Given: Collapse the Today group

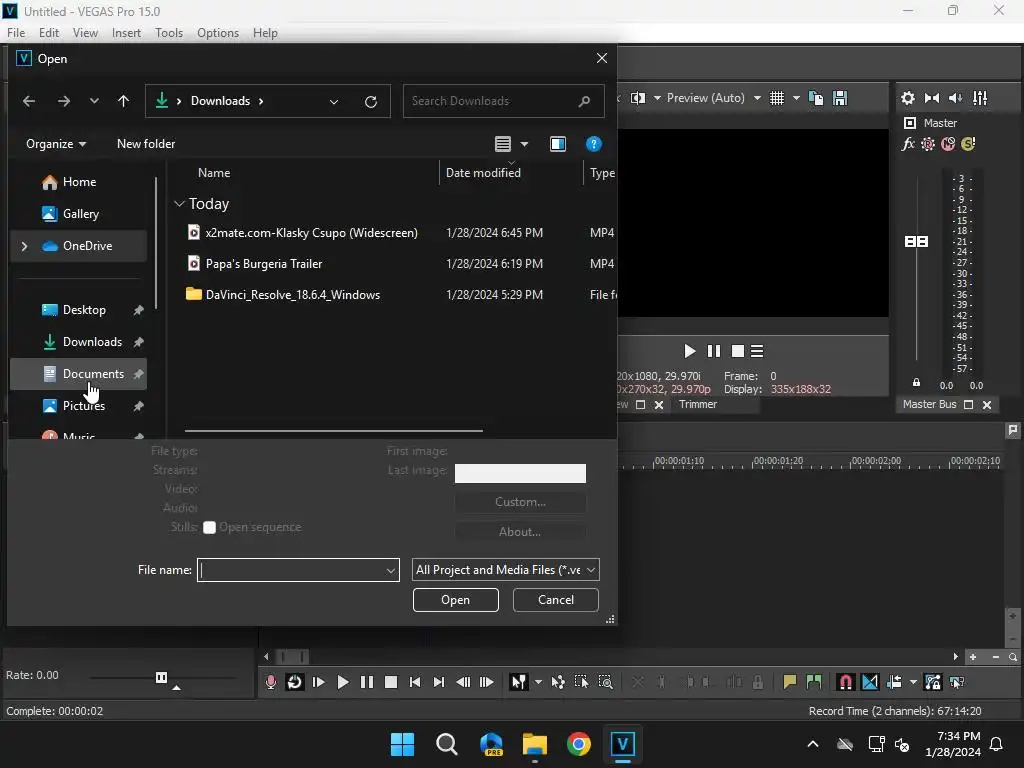Looking at the screenshot, I should pos(180,204).
